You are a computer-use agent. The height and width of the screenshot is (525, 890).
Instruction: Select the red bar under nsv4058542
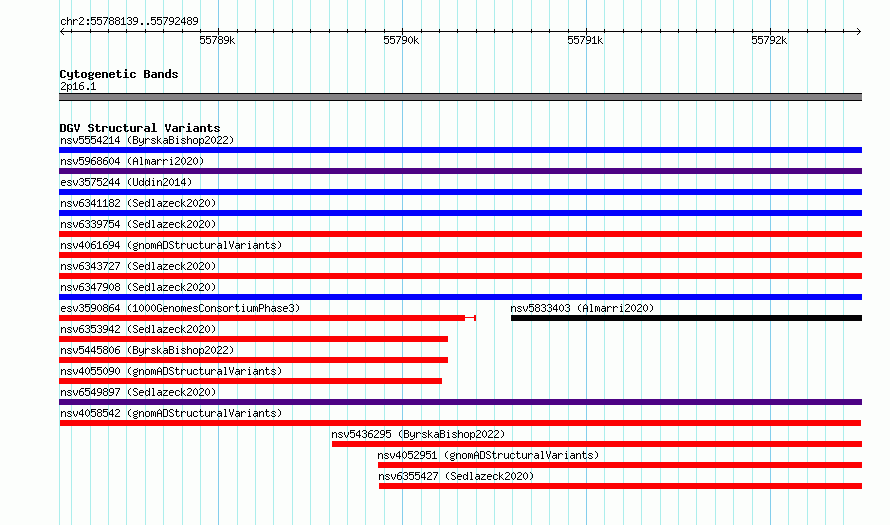tap(460, 423)
